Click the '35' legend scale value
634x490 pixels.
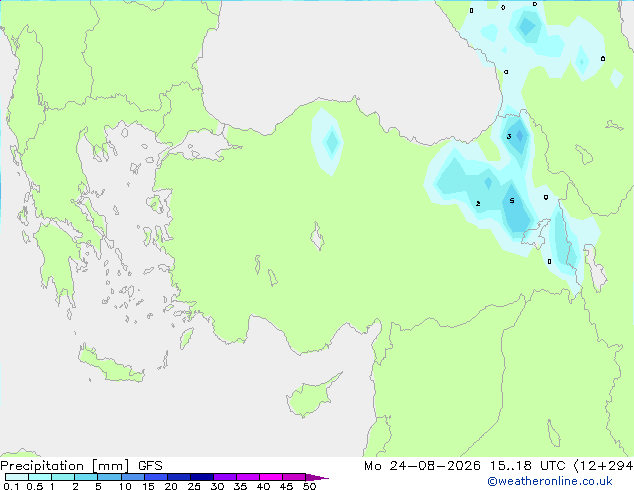(x=240, y=486)
